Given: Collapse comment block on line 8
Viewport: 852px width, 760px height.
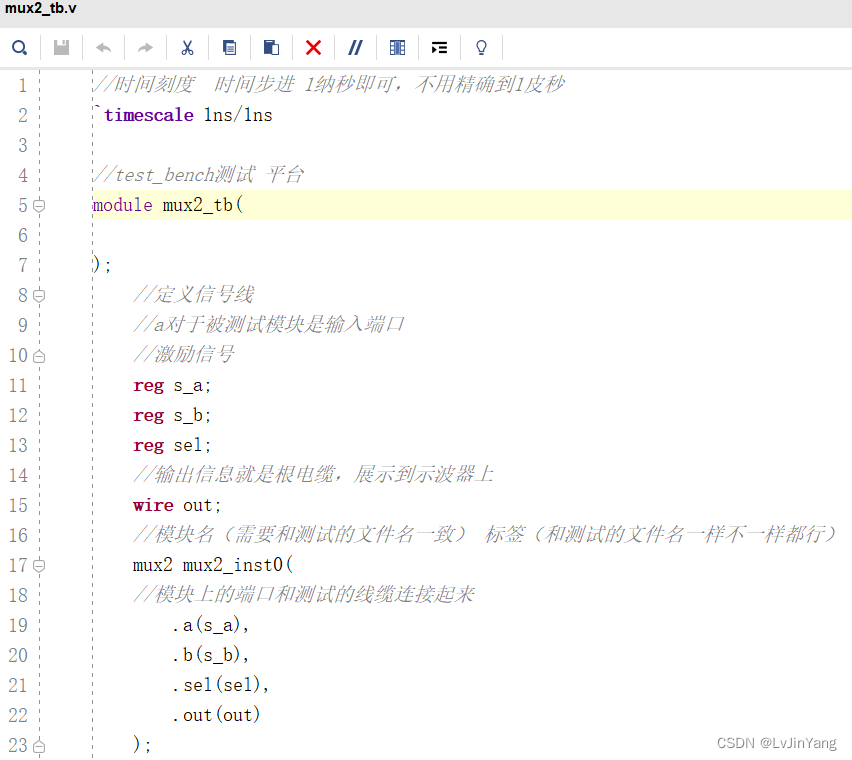Looking at the screenshot, I should [39, 296].
